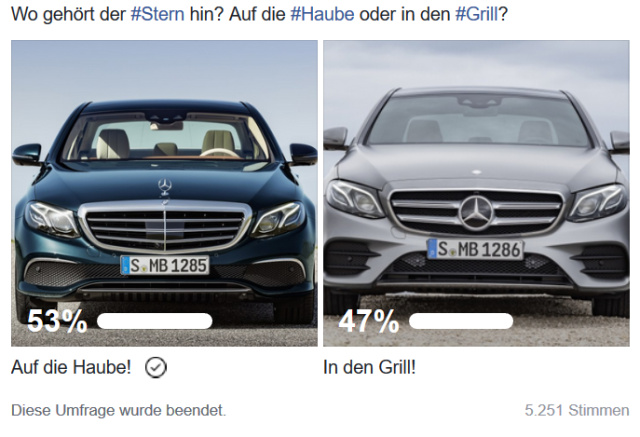Click the 47% result bar

pos(461,321)
